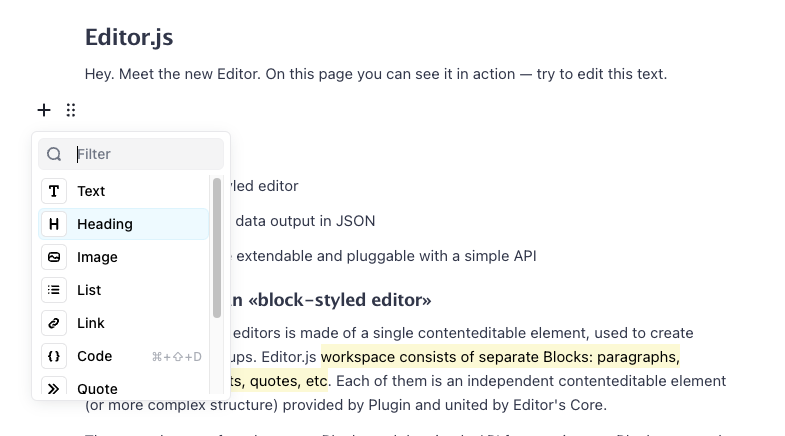Choose the "Heading" label in the toolbox

tap(105, 224)
